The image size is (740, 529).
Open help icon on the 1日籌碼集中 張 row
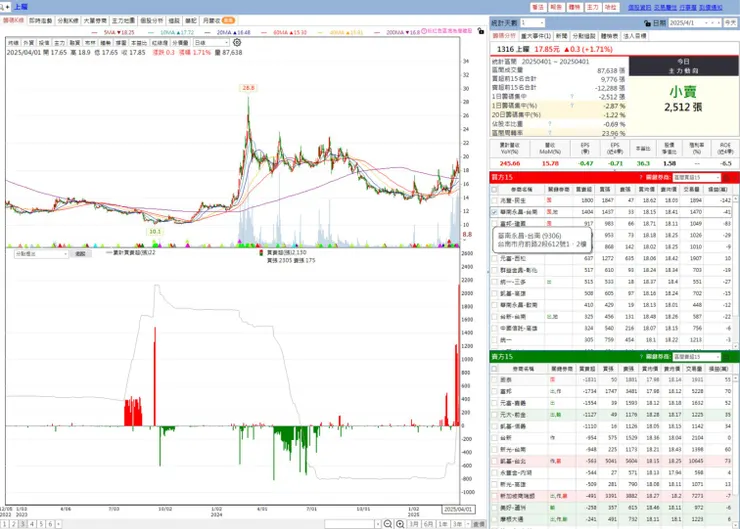[x=572, y=97]
